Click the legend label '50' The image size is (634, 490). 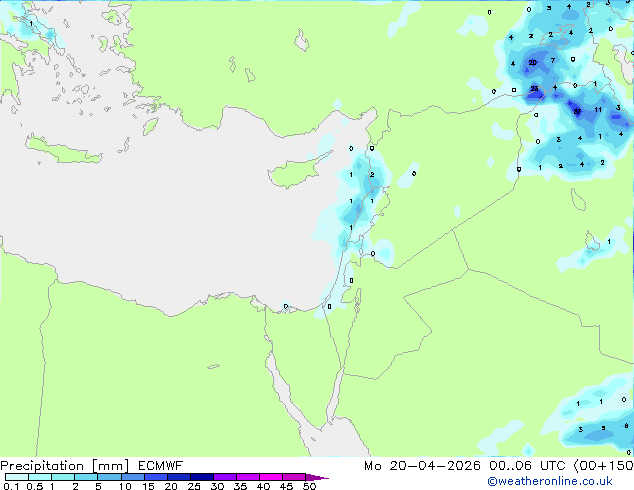[x=309, y=486]
